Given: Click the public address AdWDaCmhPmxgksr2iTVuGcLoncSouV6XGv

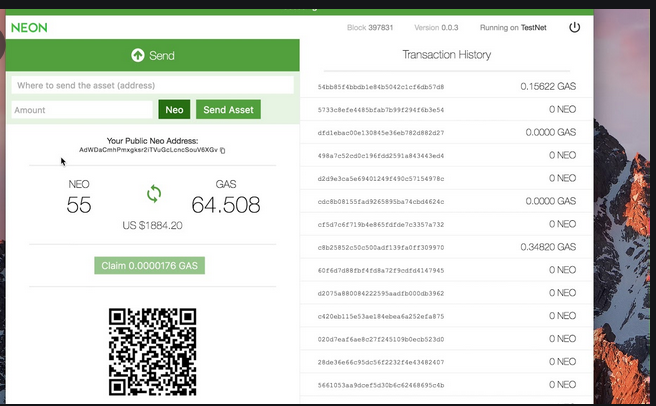Looking at the screenshot, I should (149, 150).
